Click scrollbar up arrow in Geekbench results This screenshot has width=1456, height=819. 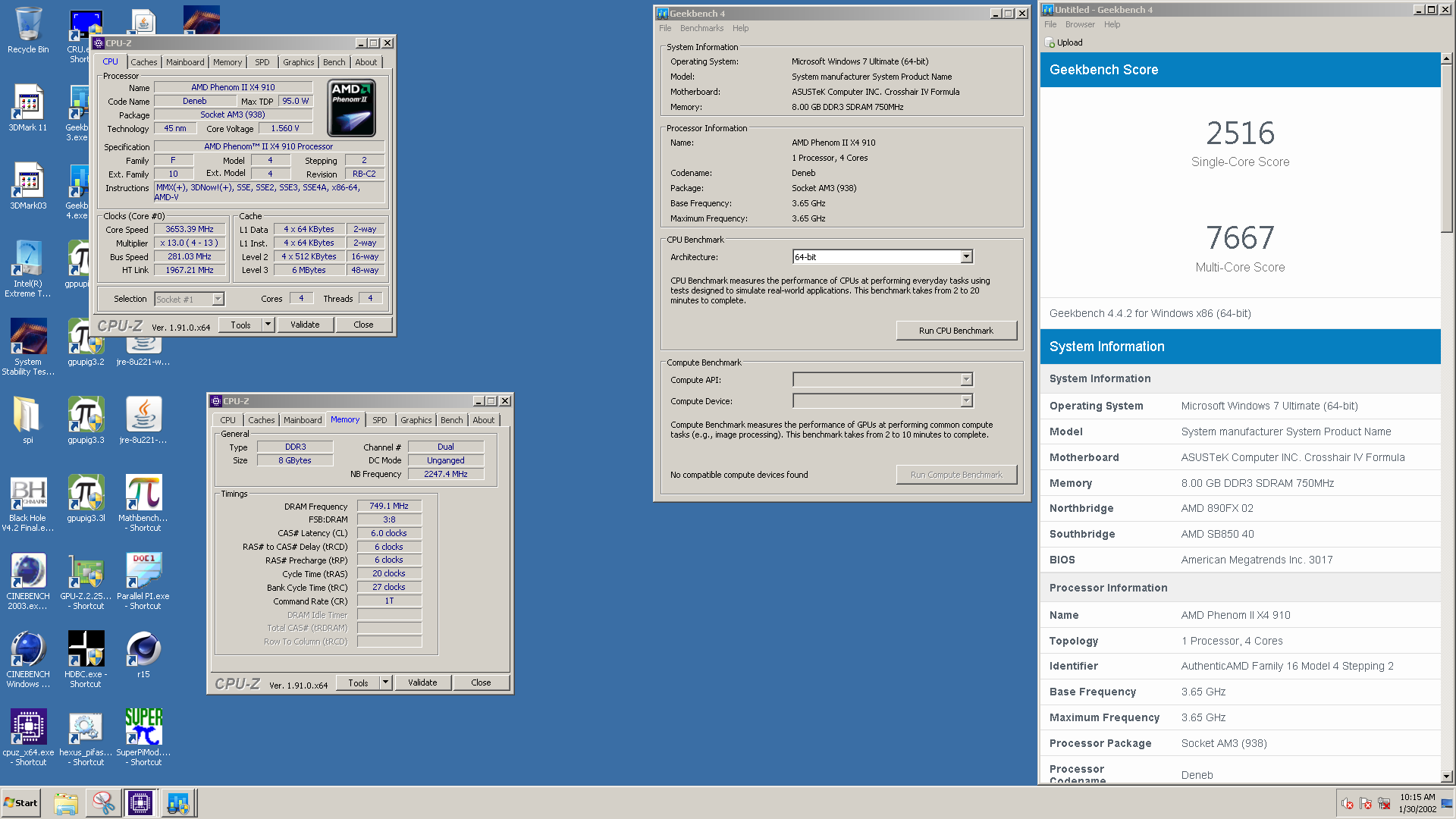point(1446,58)
